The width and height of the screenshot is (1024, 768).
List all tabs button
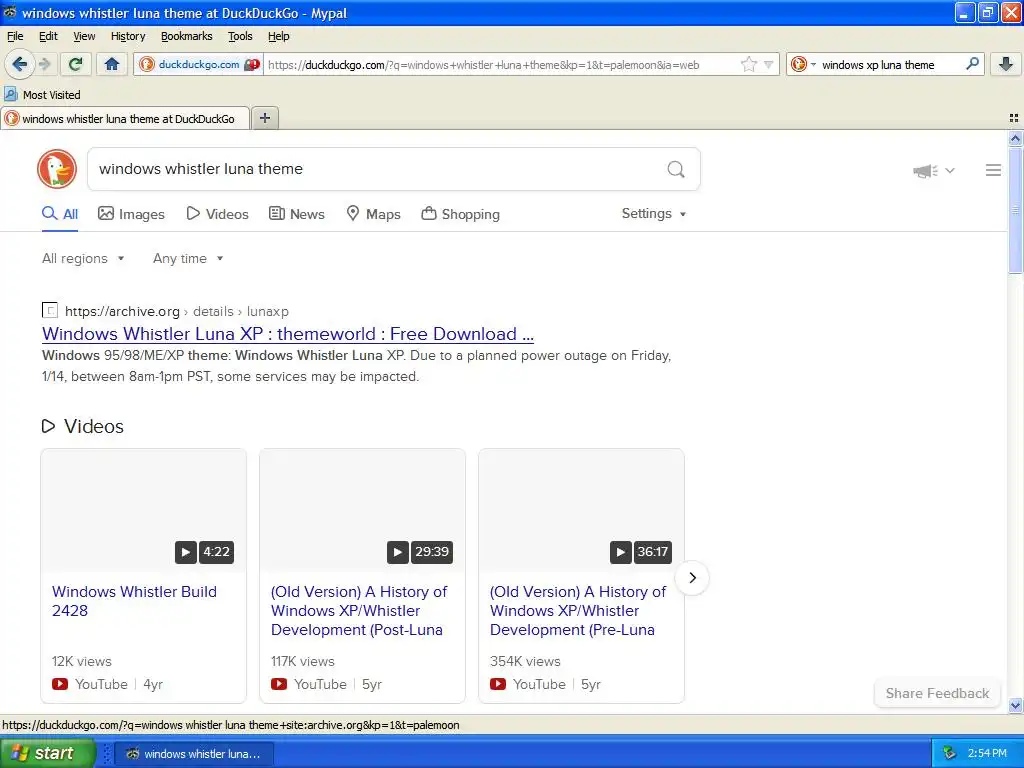tap(1014, 118)
